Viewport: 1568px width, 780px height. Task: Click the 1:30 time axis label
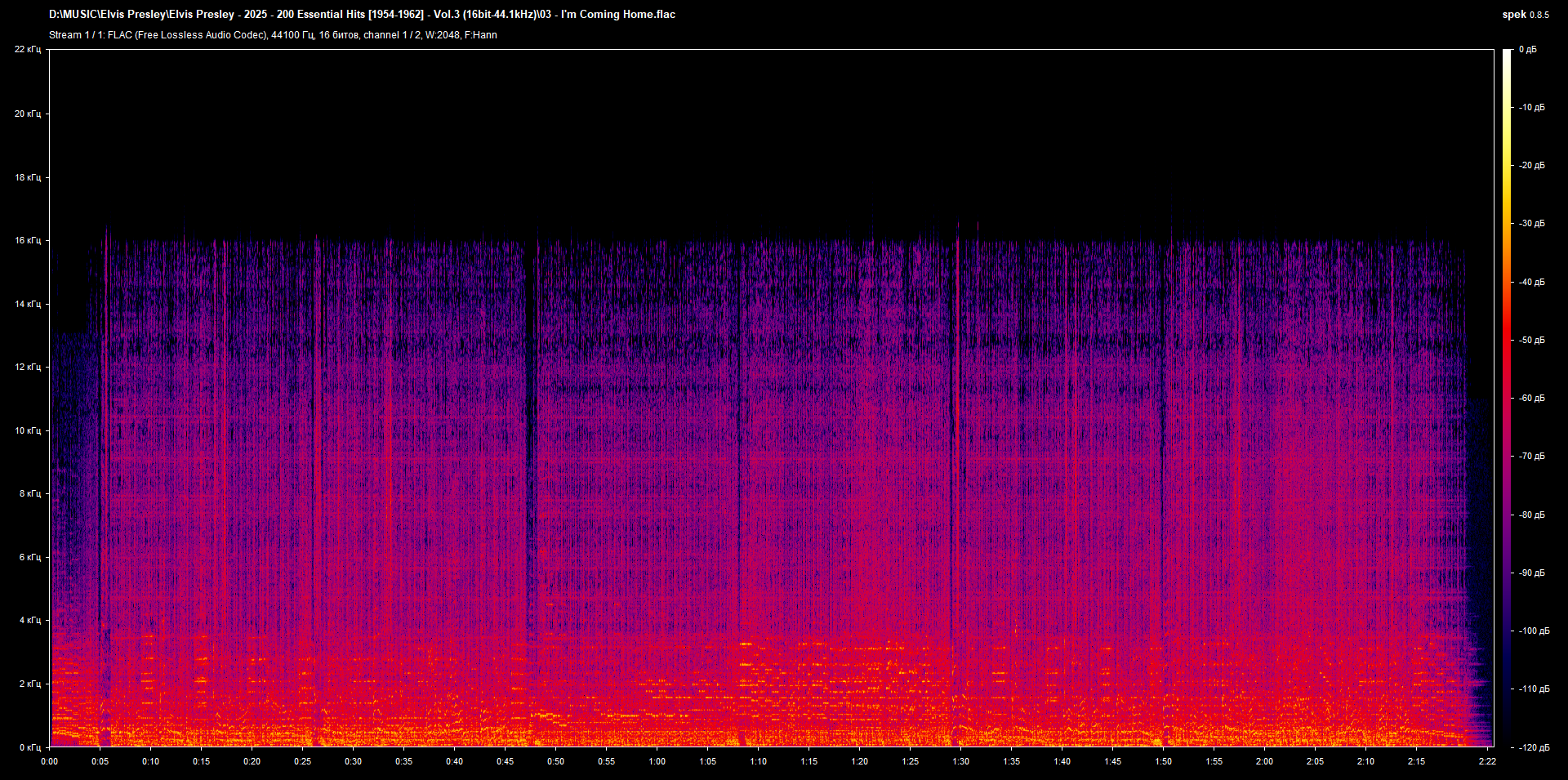click(x=960, y=761)
